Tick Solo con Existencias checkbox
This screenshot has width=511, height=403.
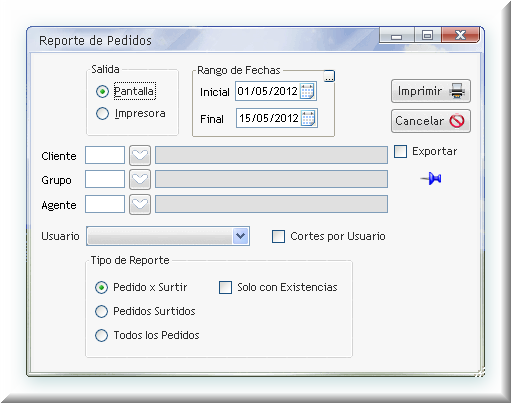[x=225, y=287]
